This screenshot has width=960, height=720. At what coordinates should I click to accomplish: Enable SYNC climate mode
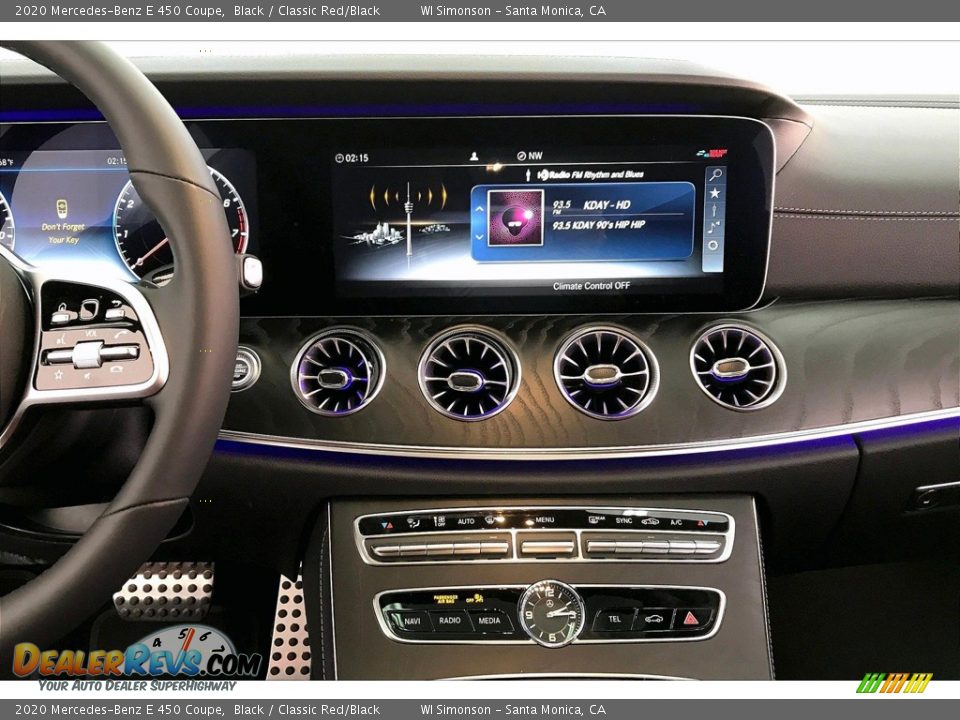[622, 521]
